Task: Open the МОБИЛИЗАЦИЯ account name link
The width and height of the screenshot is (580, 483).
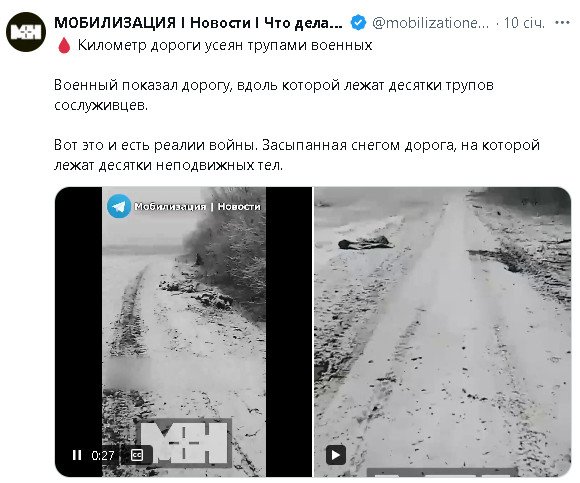Action: pos(198,23)
